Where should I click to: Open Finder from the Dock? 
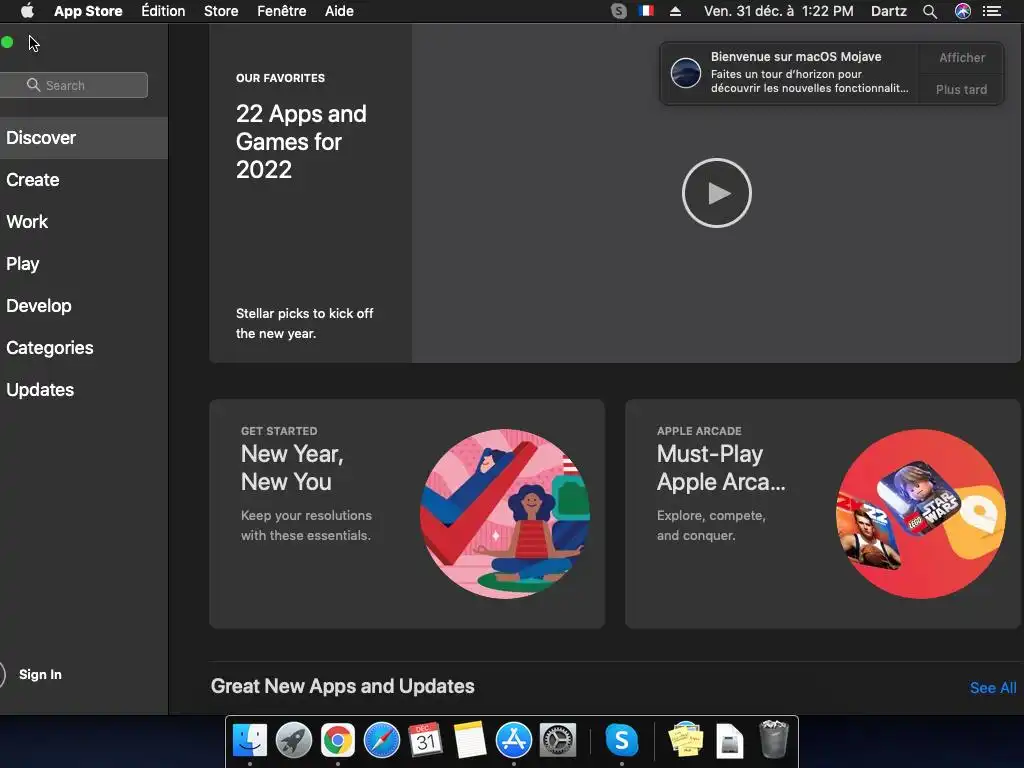coord(249,741)
